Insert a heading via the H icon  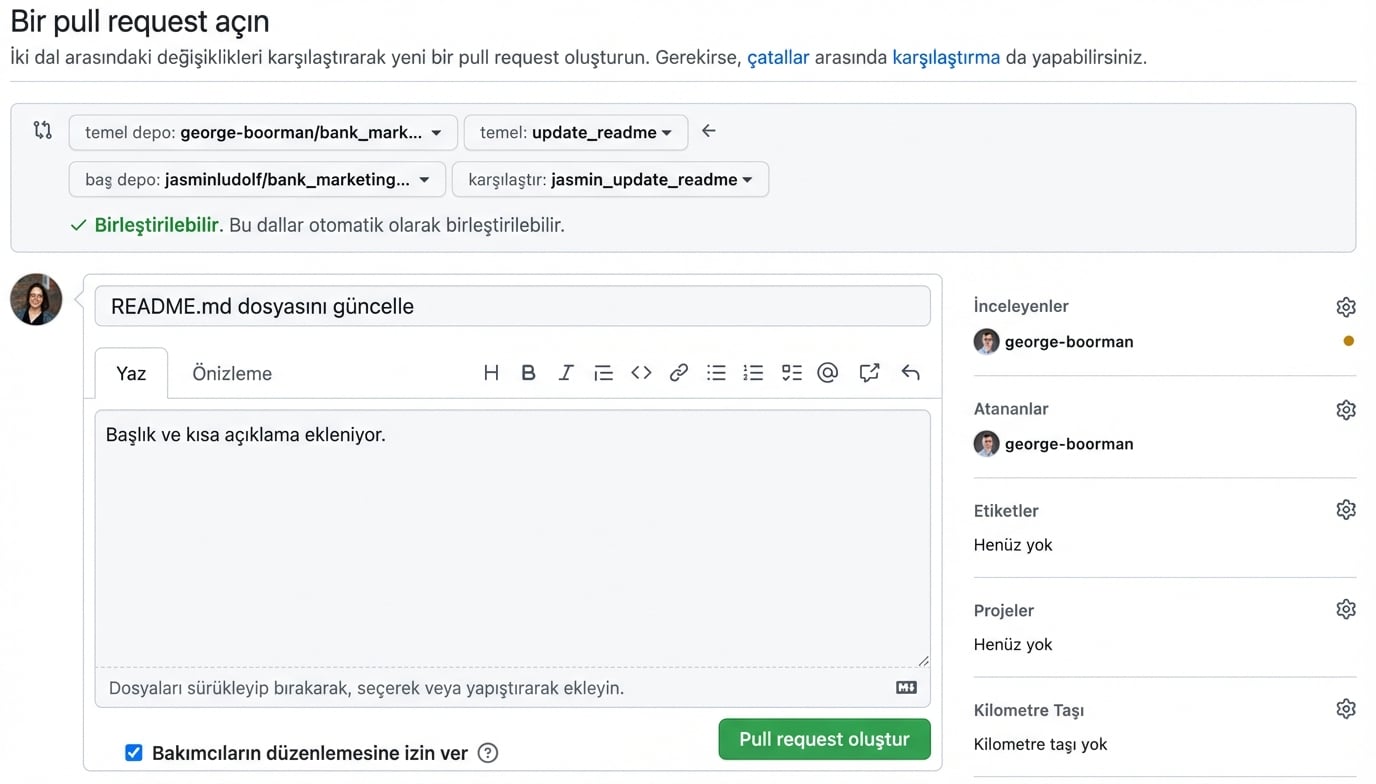[491, 372]
